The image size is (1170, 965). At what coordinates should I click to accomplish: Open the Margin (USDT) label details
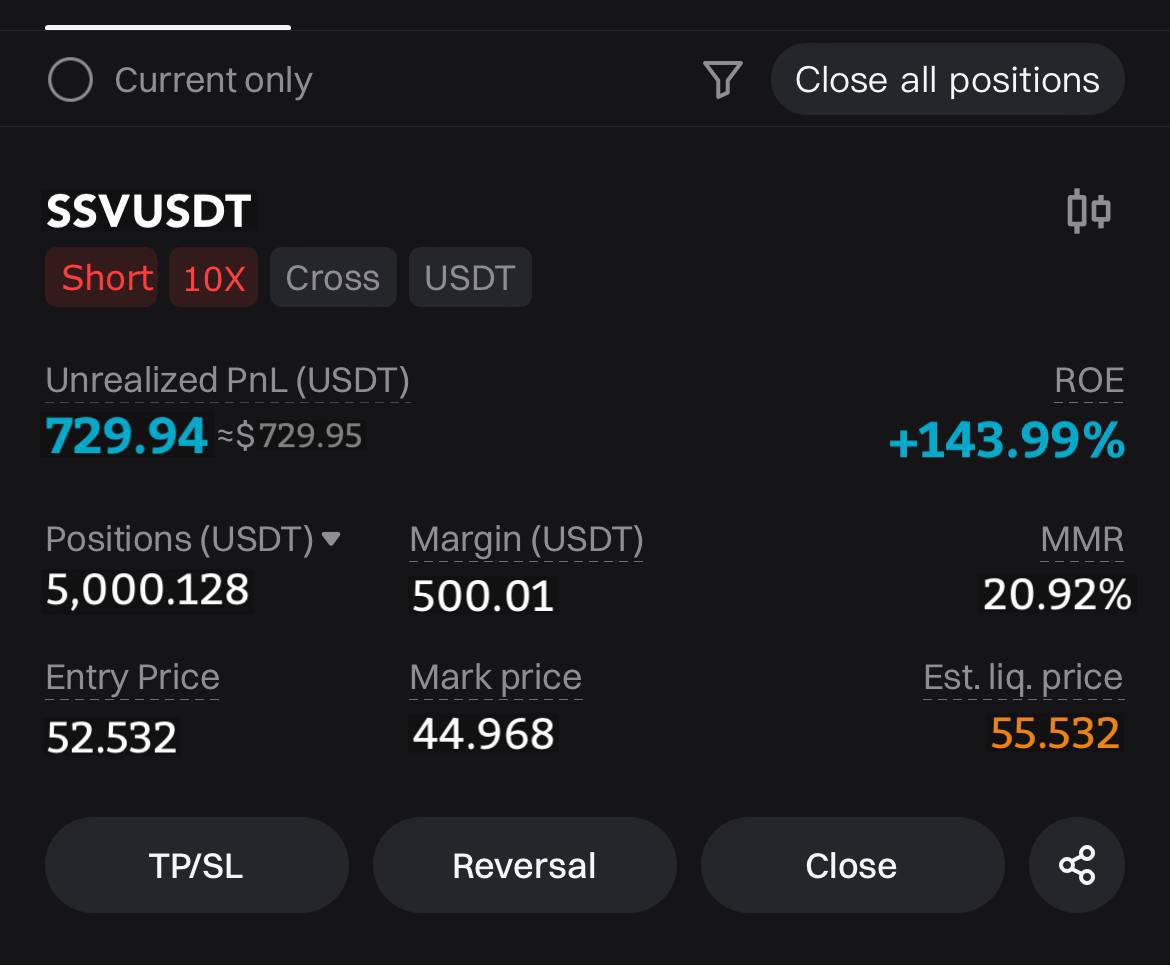(526, 540)
